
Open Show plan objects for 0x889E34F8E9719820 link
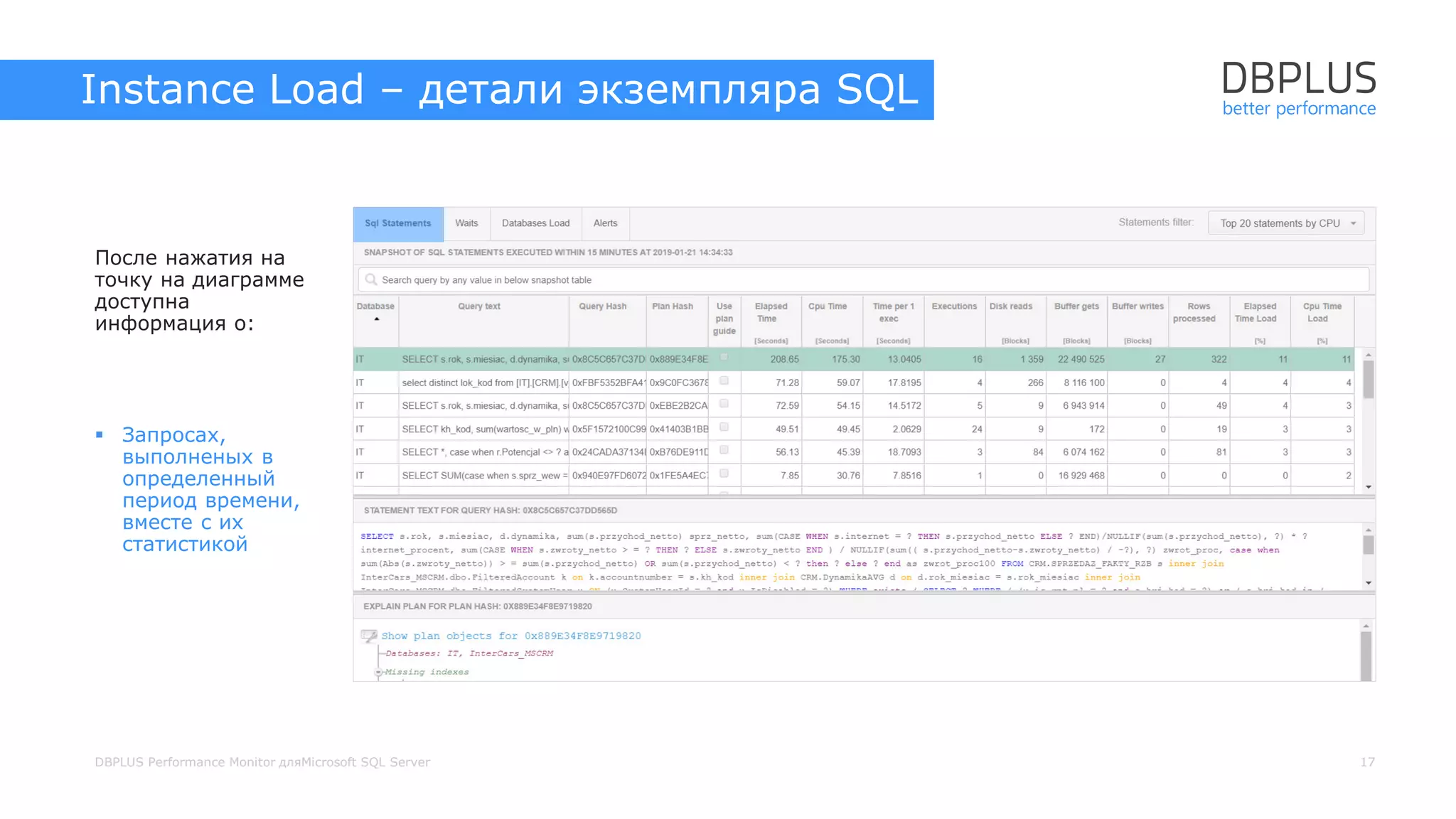point(511,636)
